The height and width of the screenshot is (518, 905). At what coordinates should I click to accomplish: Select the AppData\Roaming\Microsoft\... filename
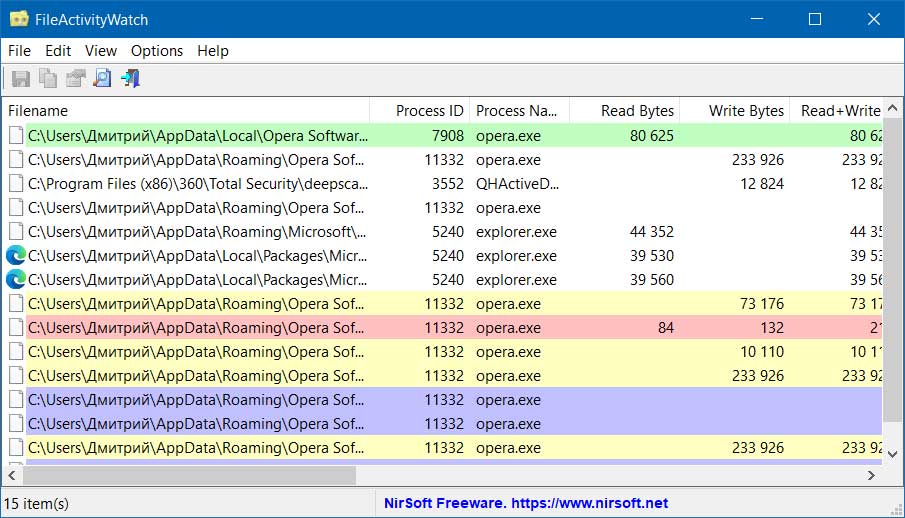click(197, 232)
